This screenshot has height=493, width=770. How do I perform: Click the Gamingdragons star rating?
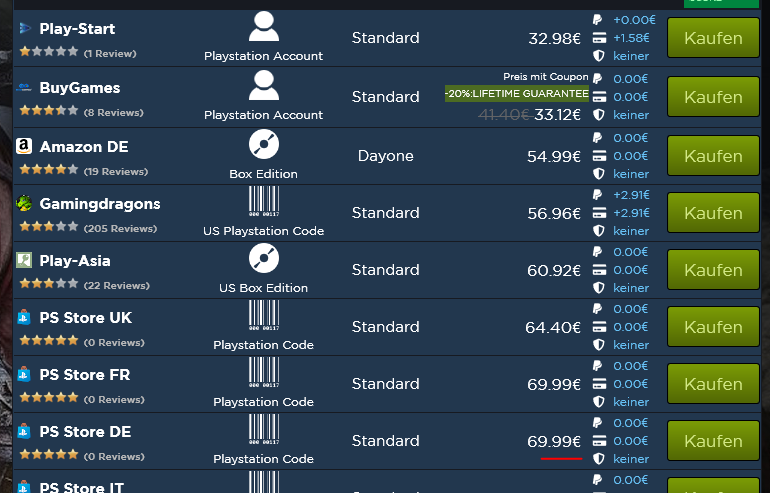(x=49, y=226)
